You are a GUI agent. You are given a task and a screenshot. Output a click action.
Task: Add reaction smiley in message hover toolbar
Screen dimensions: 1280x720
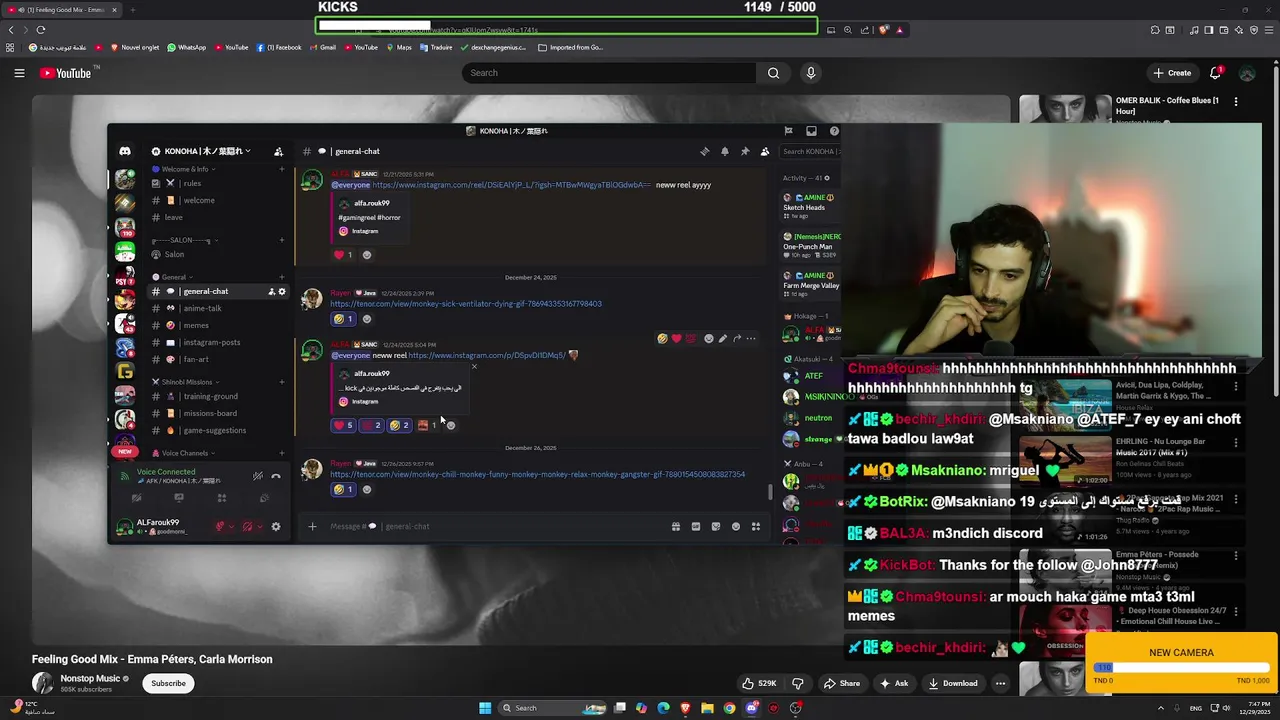(x=709, y=339)
